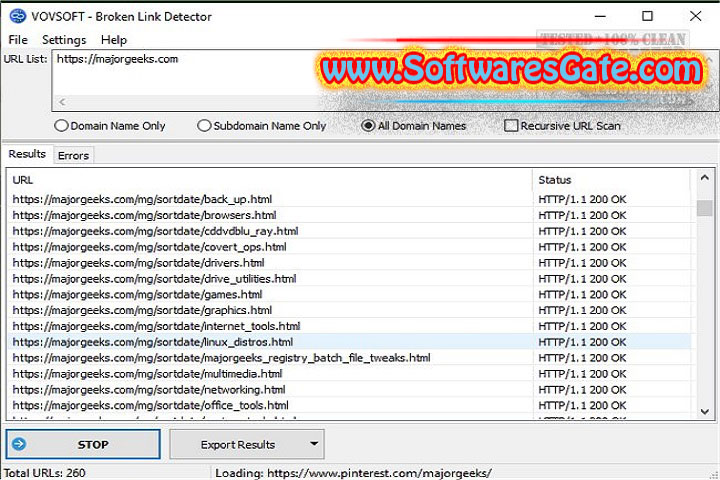Click the results scrollbar down arrow
This screenshot has width=720, height=480.
coord(704,412)
